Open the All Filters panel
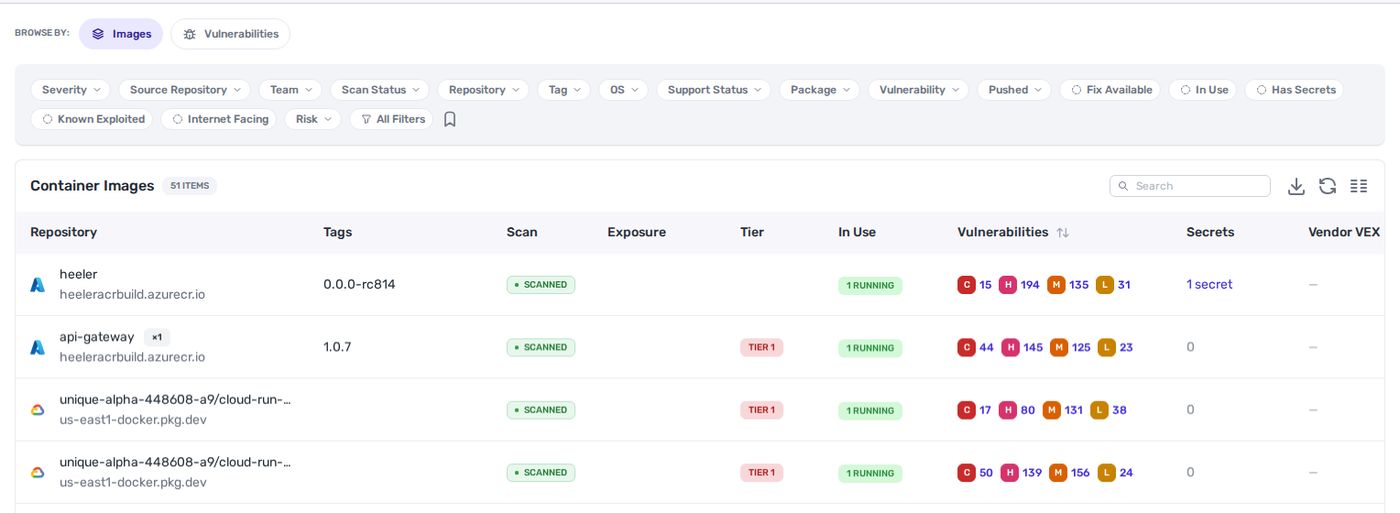This screenshot has width=1400, height=513. pos(391,119)
